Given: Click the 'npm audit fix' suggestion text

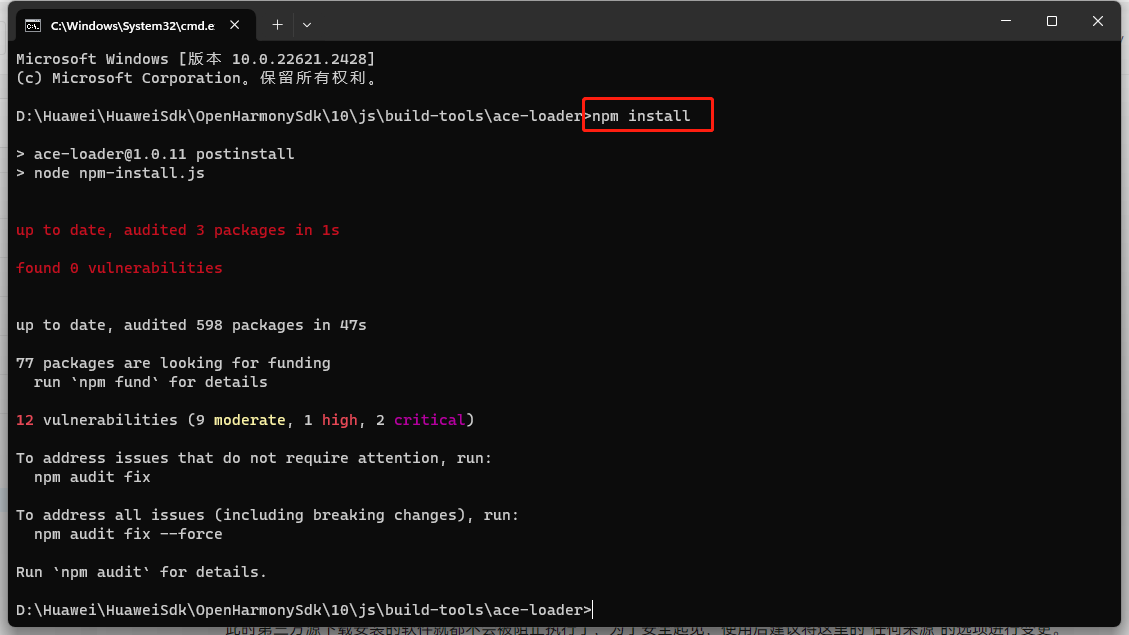Looking at the screenshot, I should [92, 476].
